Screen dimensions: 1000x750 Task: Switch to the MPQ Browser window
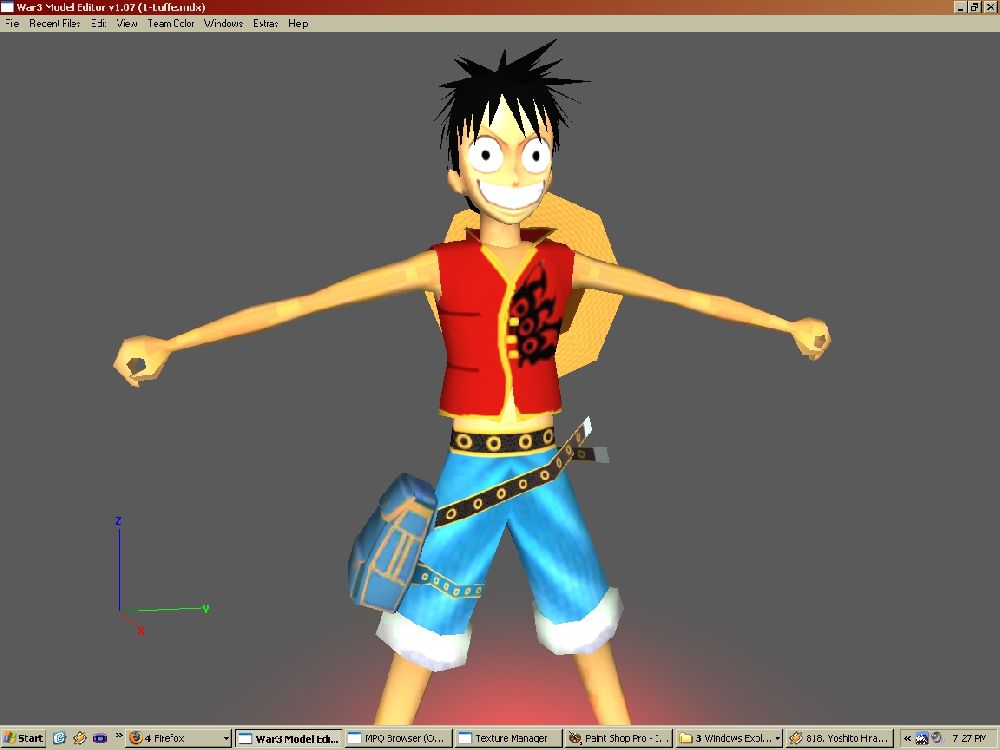(399, 739)
